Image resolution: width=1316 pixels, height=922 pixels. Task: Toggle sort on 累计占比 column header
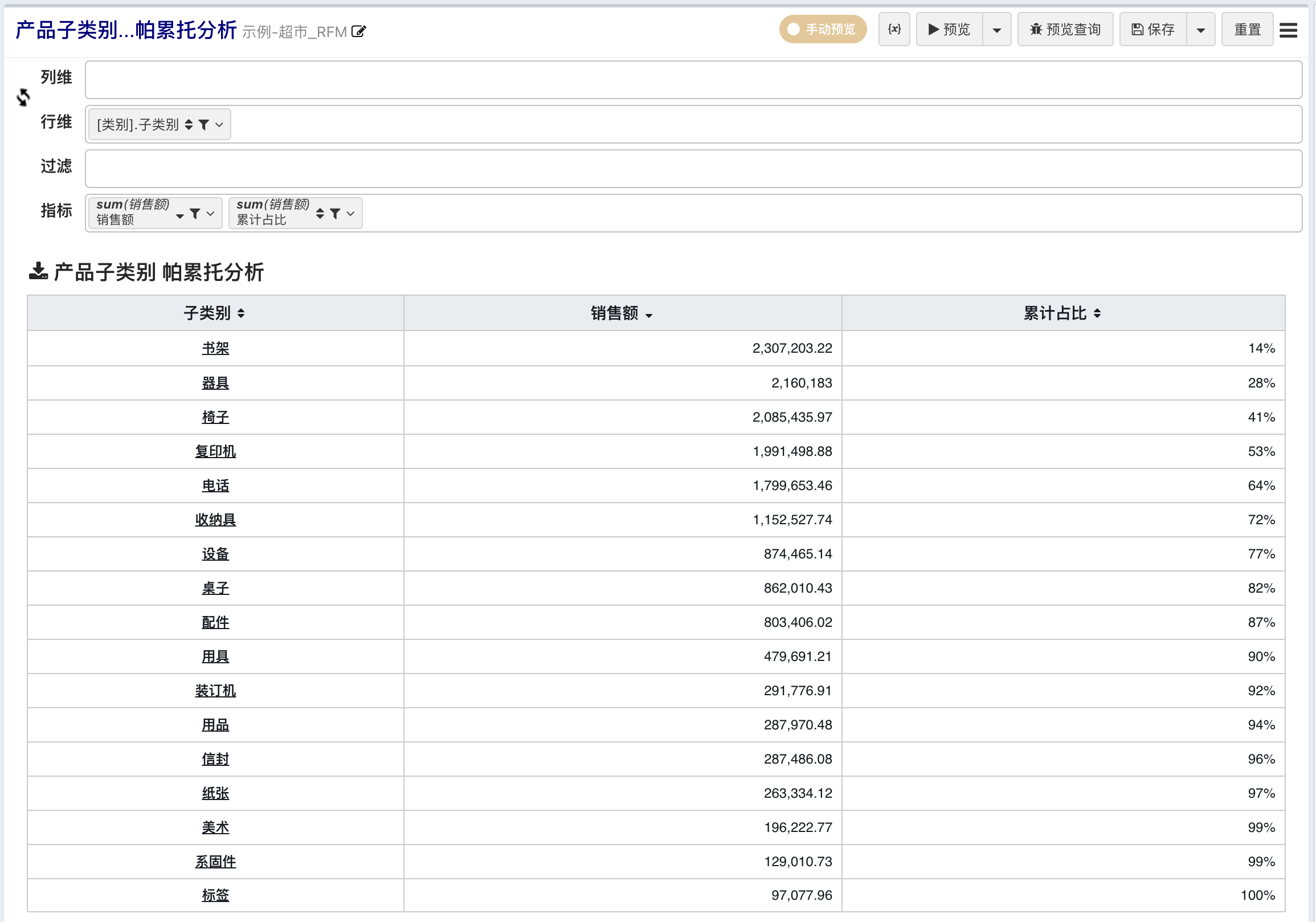(x=1097, y=313)
